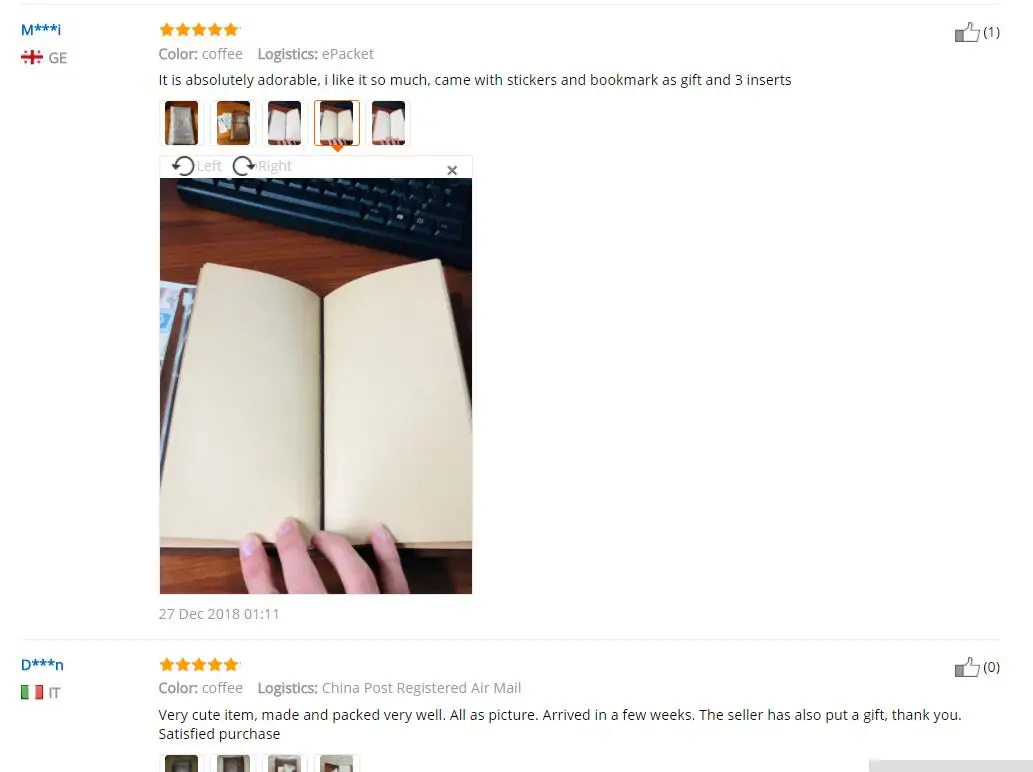
Task: Click the five-star rating on D***n's review
Action: pos(200,664)
